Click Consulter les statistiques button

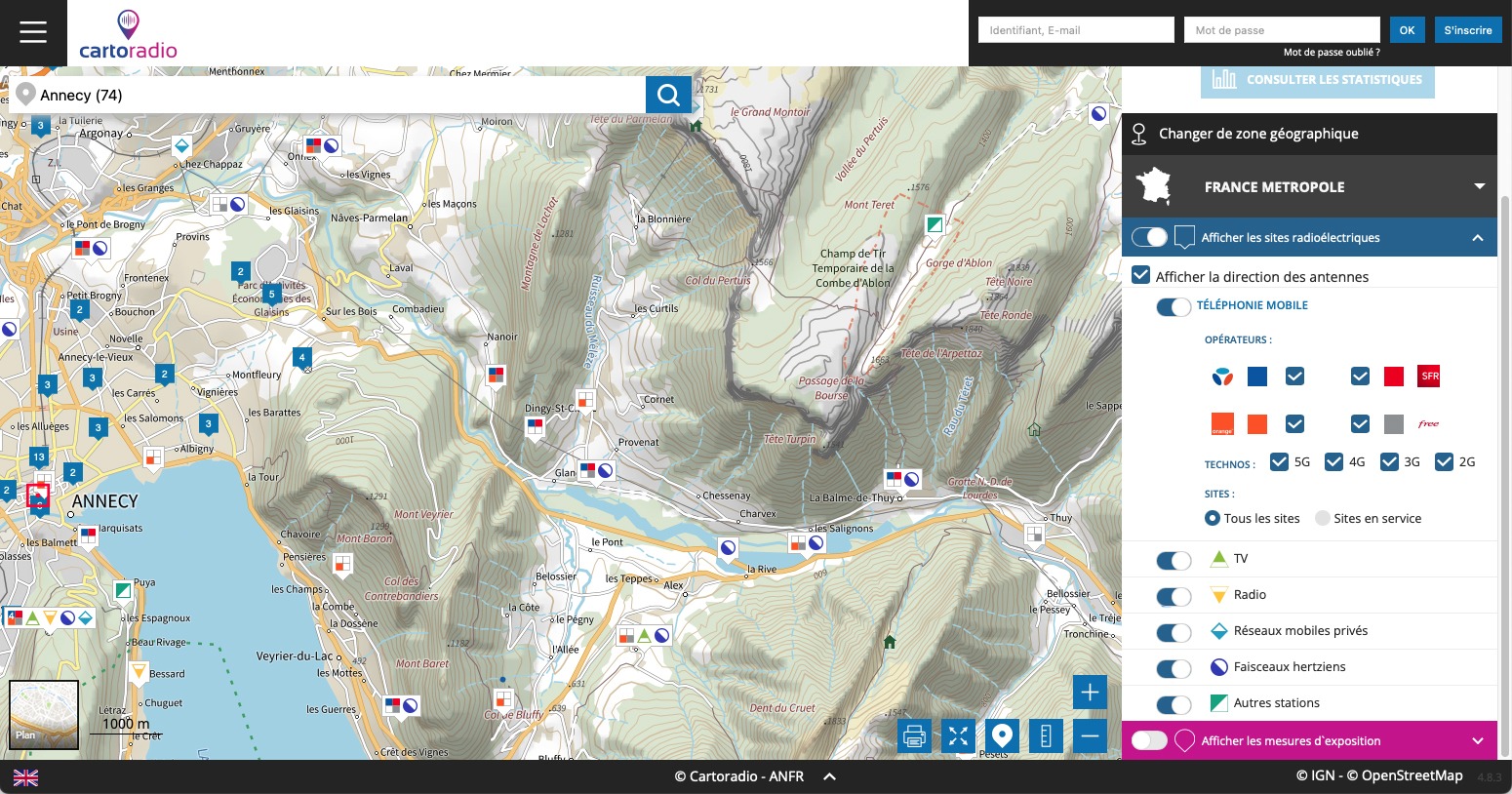coord(1318,80)
